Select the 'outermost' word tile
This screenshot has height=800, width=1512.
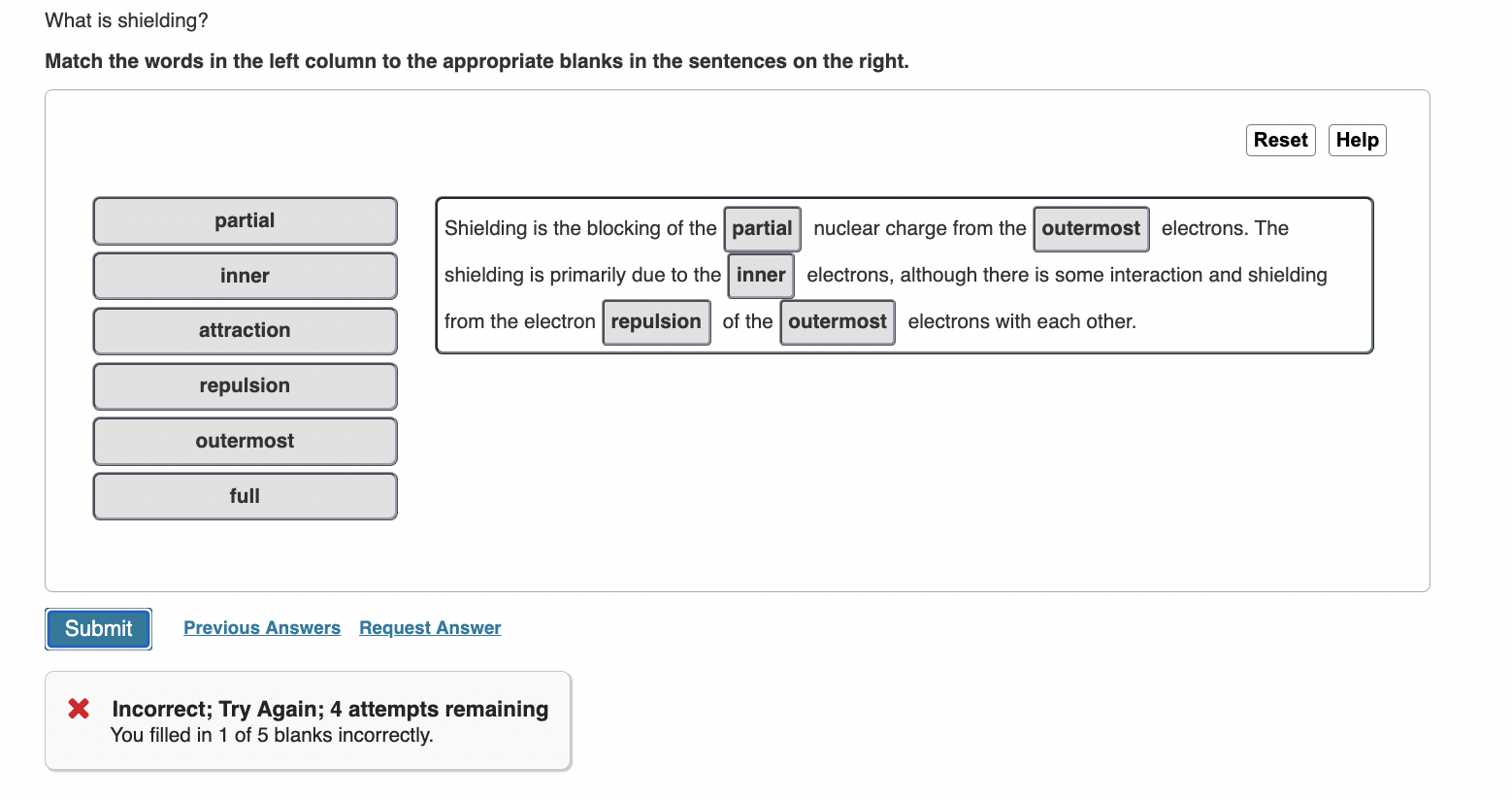[244, 441]
